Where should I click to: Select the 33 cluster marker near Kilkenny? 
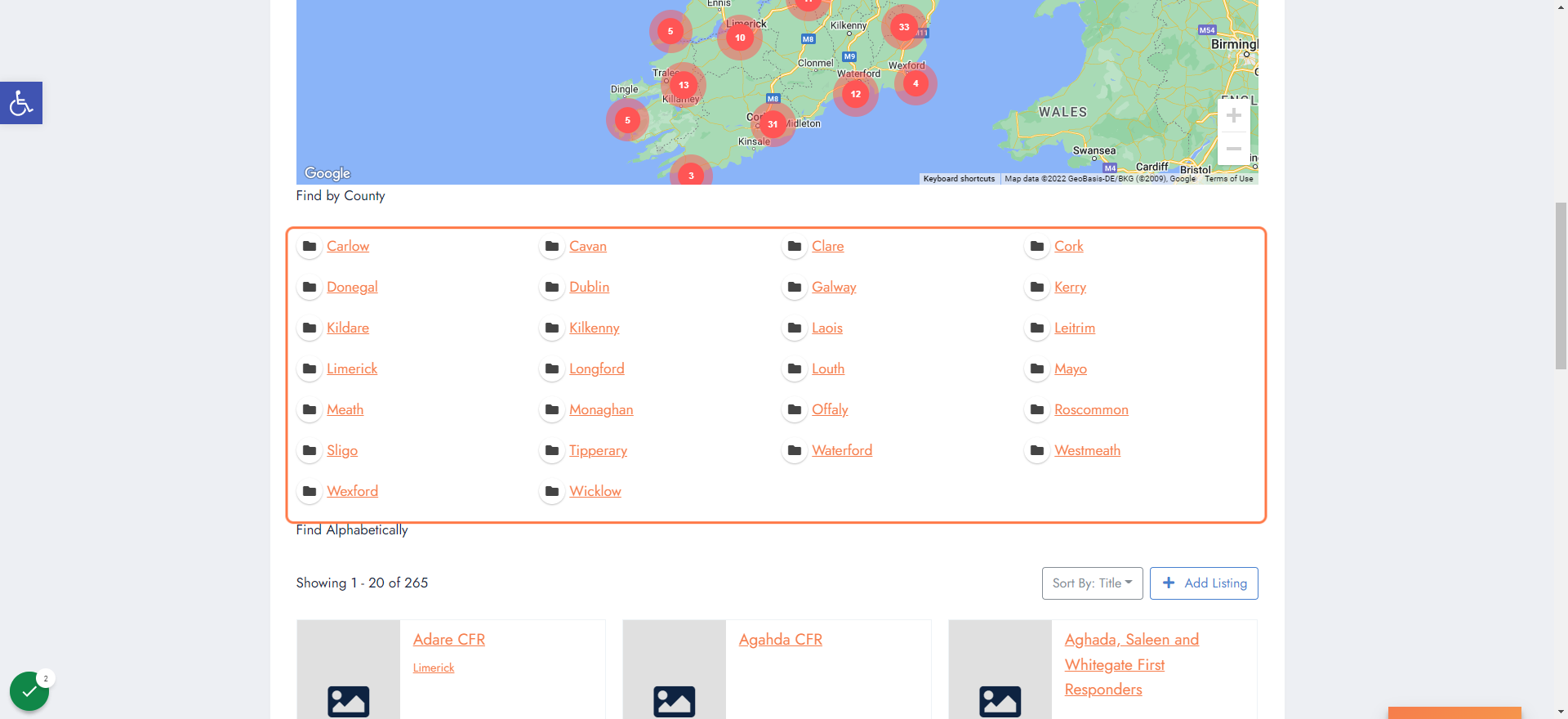pos(903,27)
